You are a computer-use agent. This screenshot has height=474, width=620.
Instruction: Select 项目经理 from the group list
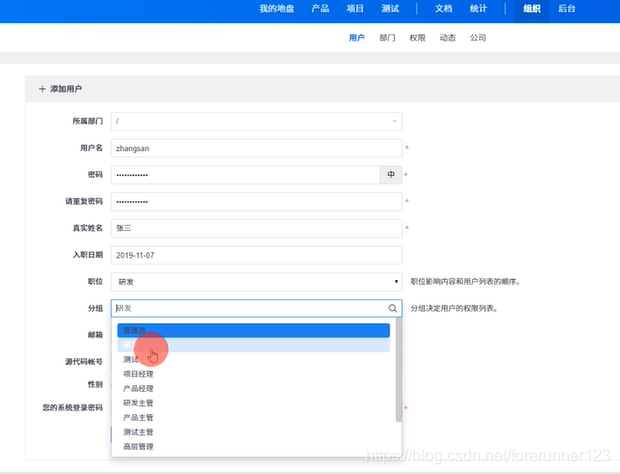[253, 374]
